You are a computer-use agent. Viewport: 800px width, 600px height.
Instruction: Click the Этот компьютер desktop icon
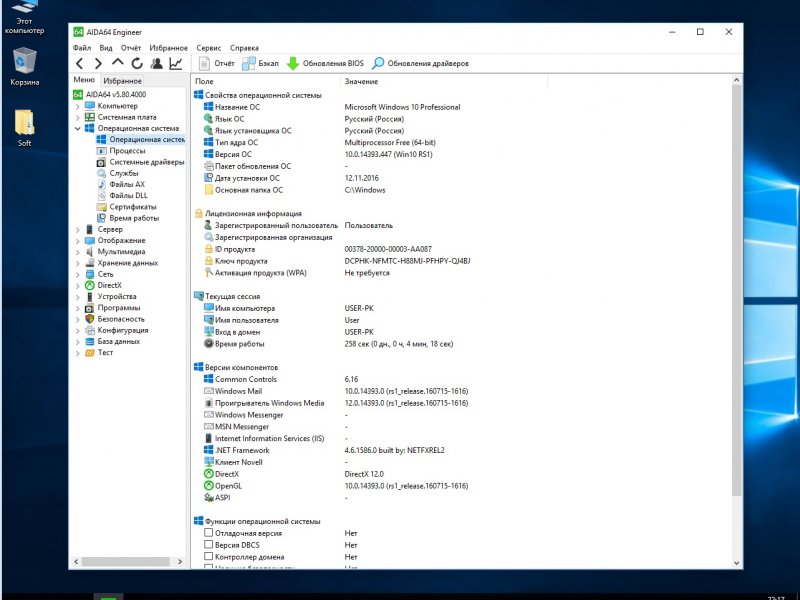(24, 17)
